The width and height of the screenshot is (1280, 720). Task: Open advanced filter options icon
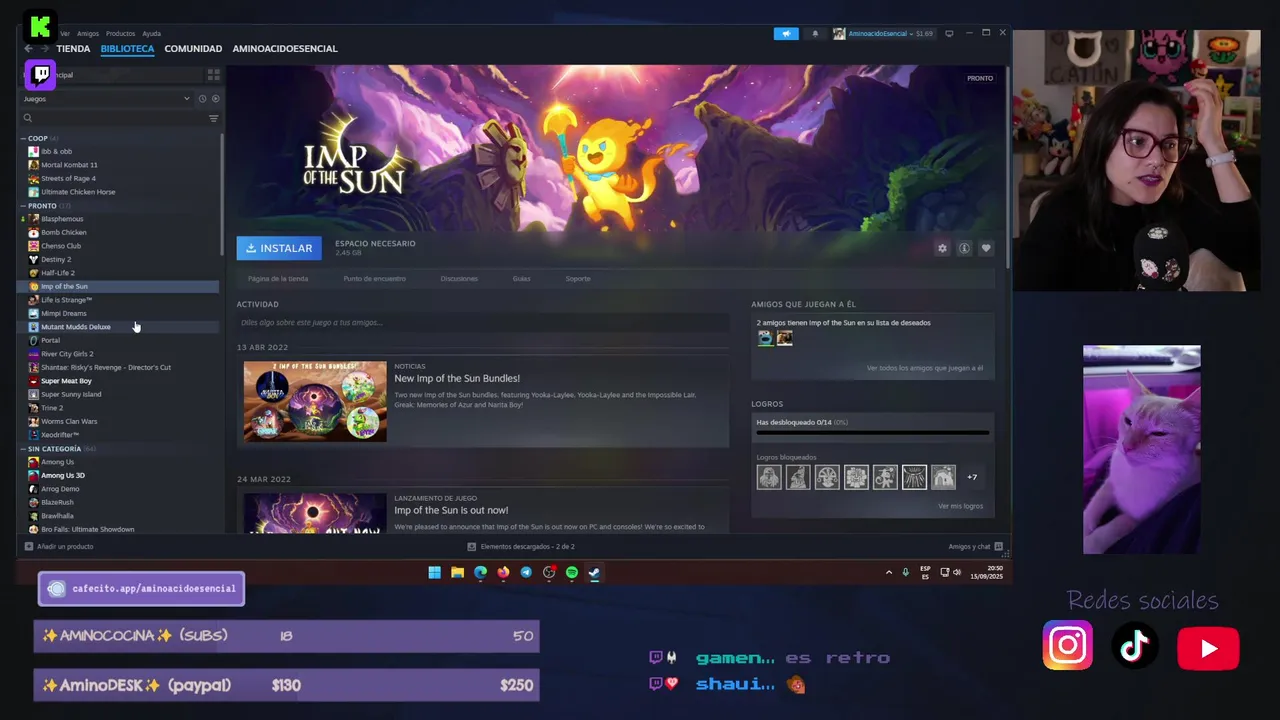(x=213, y=118)
